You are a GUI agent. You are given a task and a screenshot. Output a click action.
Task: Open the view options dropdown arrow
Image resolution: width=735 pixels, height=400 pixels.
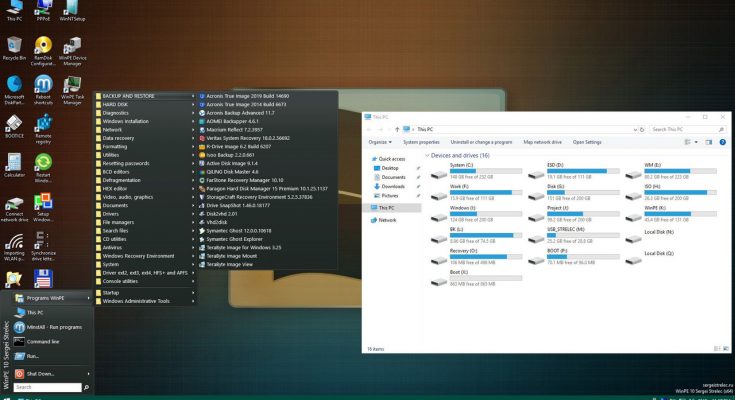click(696, 142)
